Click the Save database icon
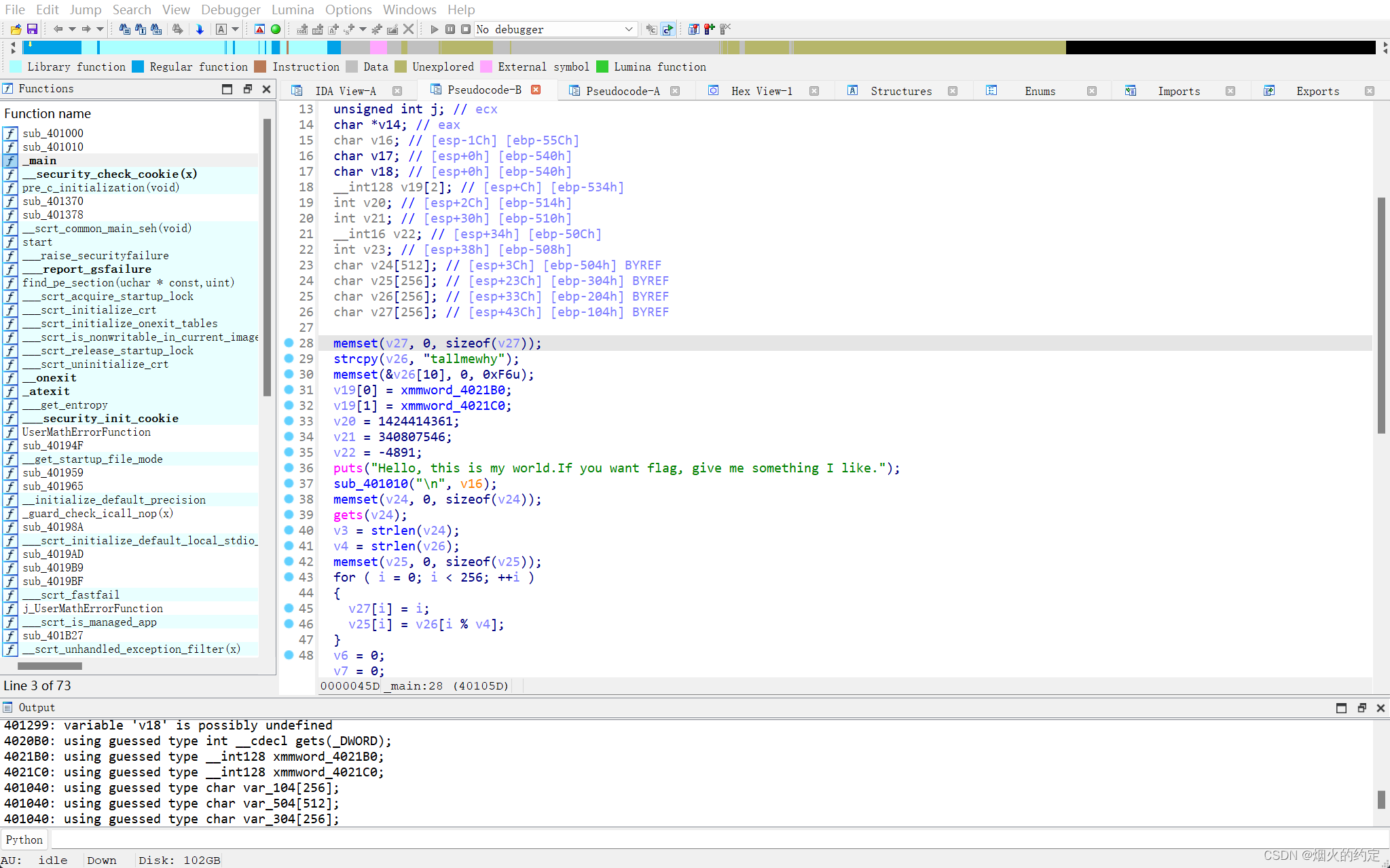Viewport: 1390px width, 868px height. pyautogui.click(x=32, y=29)
